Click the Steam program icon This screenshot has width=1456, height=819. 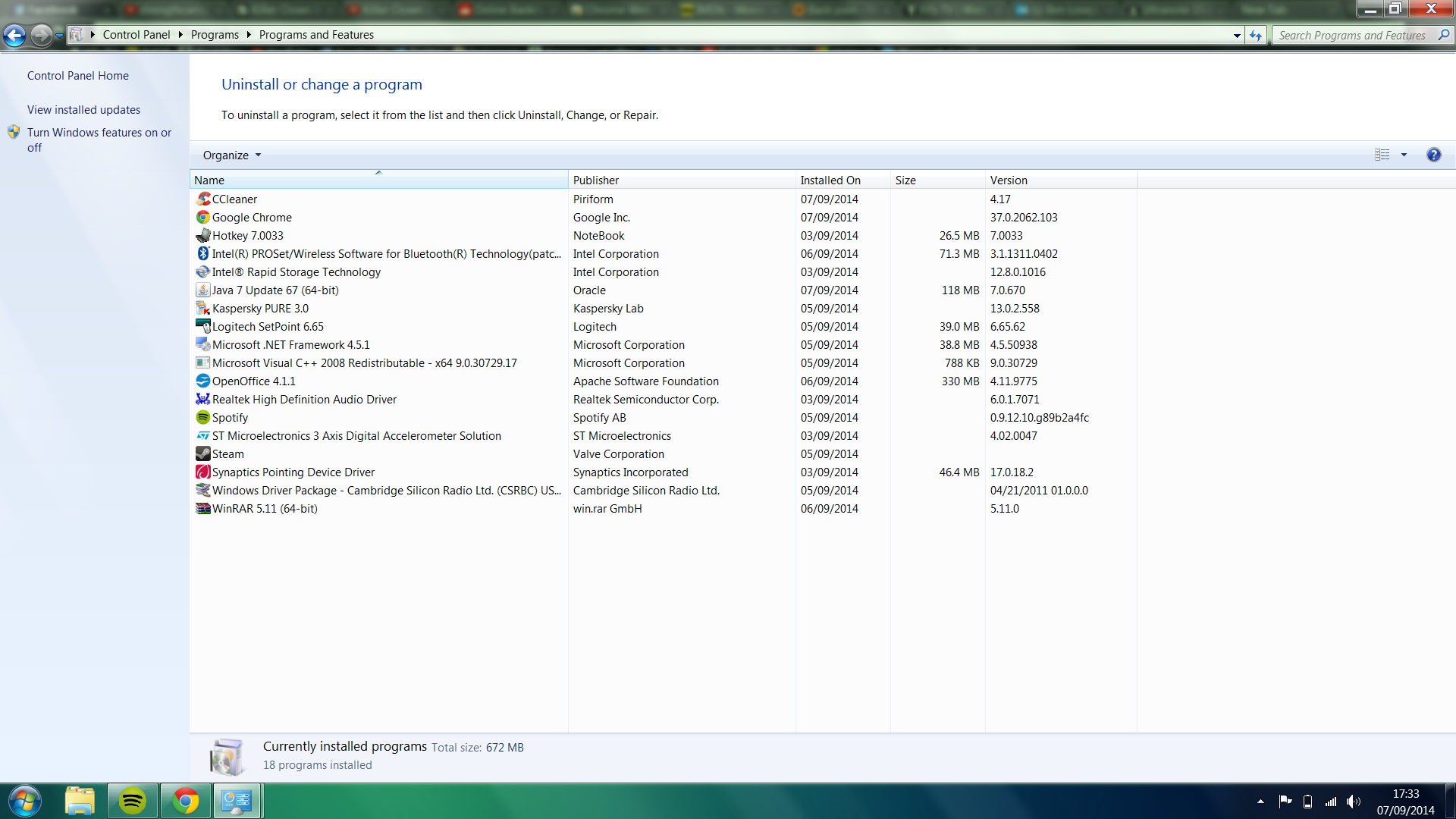(203, 453)
